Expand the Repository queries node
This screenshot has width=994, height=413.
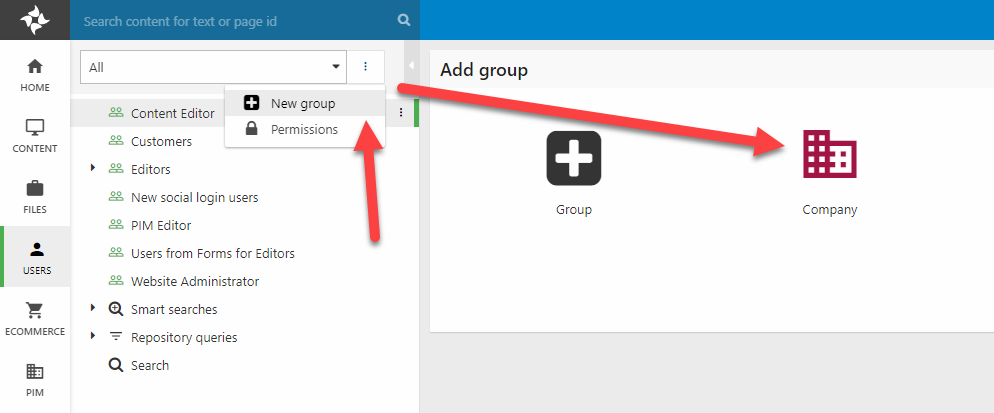click(93, 336)
